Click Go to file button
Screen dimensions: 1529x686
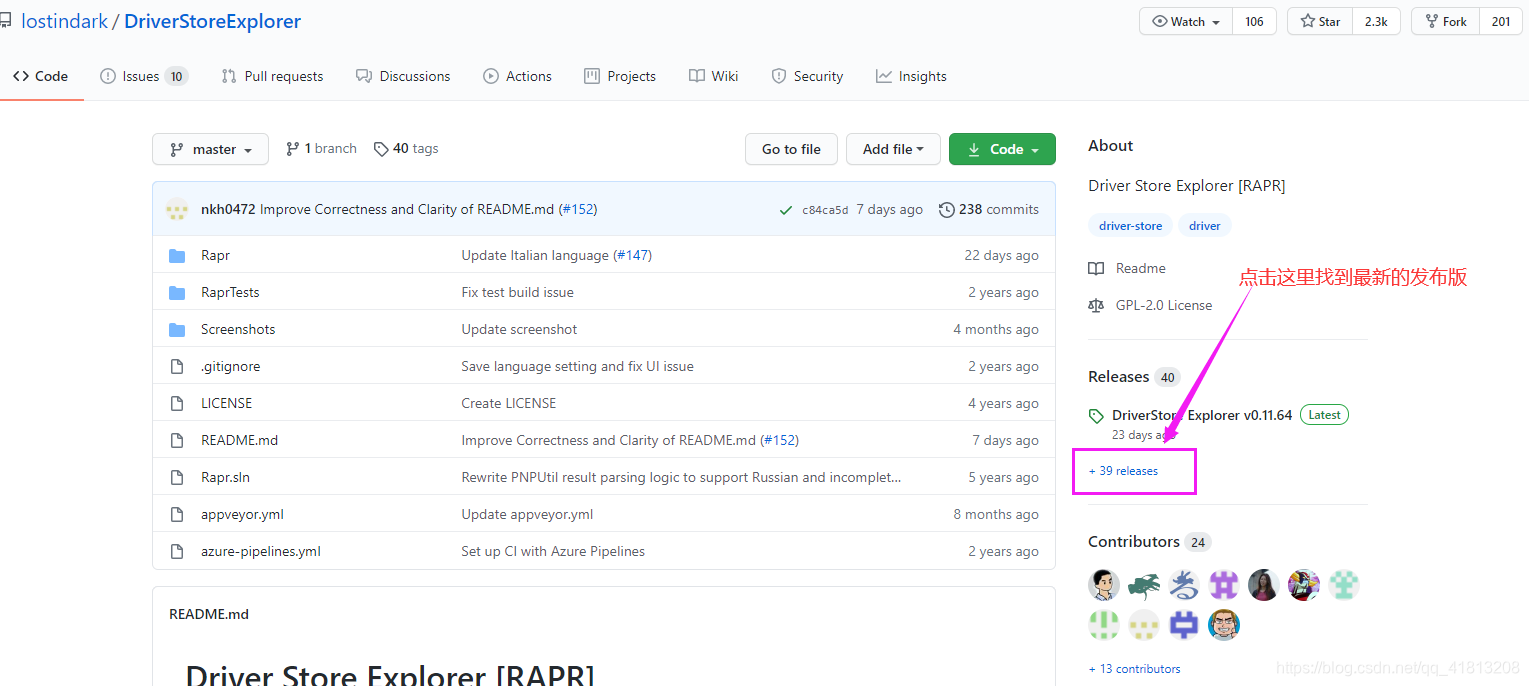[791, 149]
